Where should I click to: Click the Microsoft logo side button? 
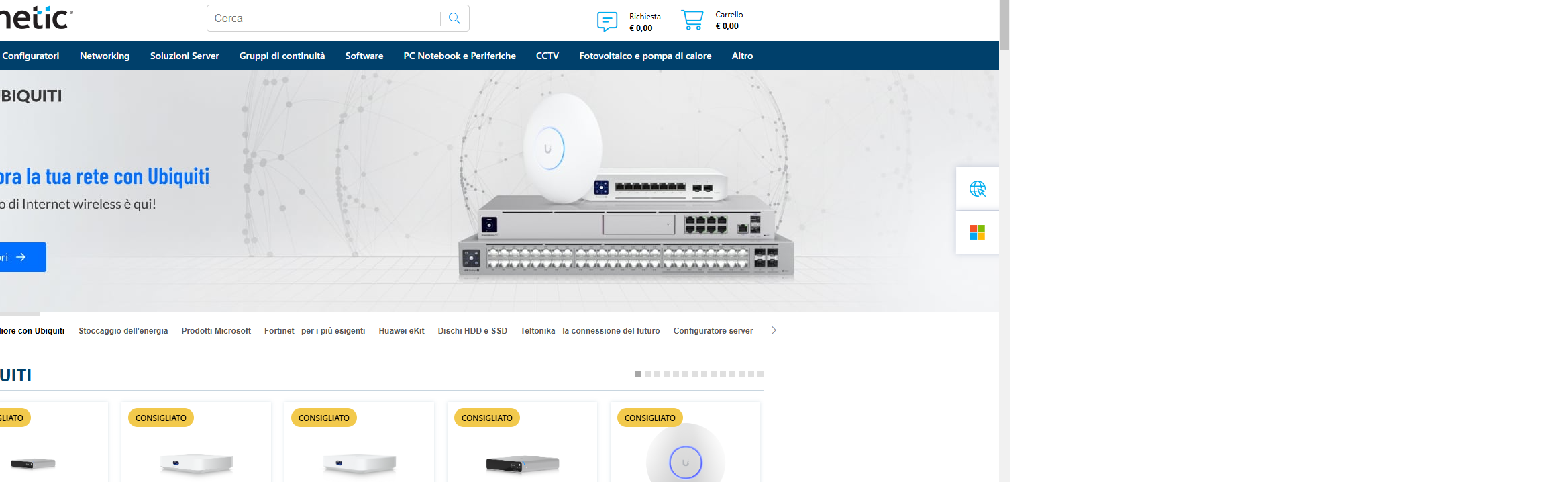pos(977,232)
